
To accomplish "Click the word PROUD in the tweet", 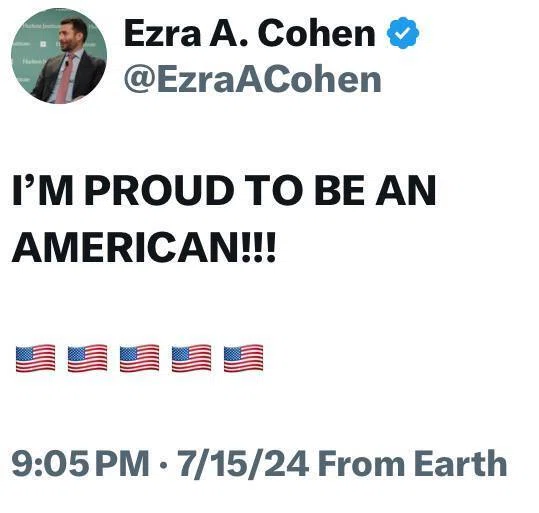I will click(x=160, y=190).
